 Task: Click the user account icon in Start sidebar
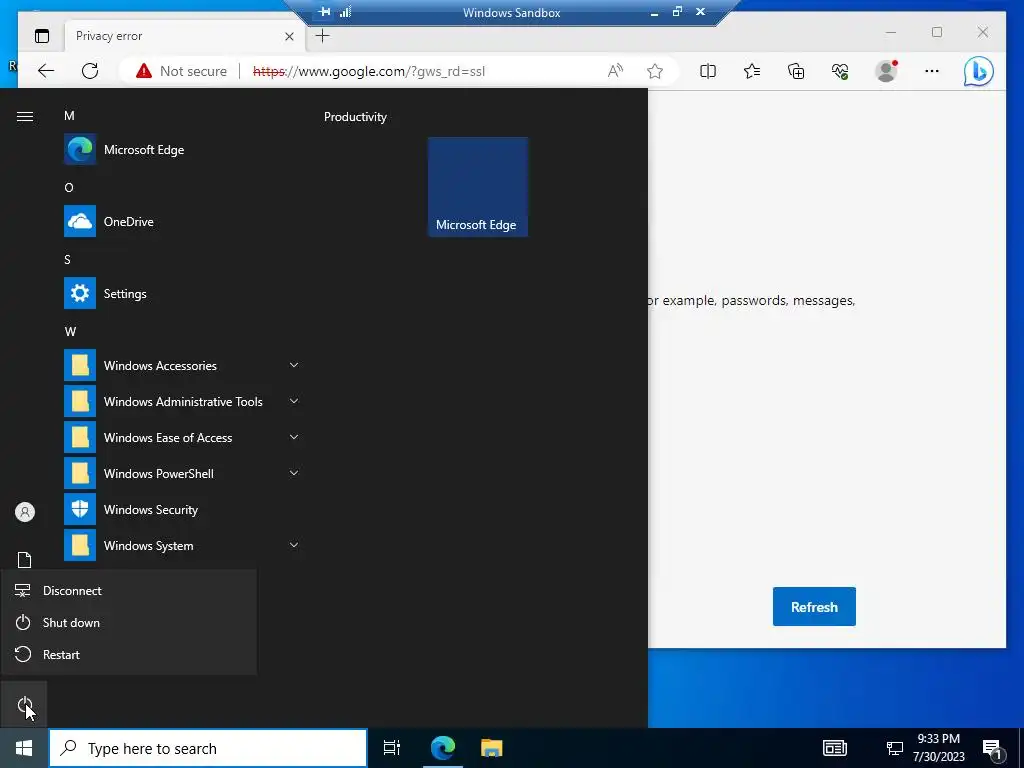pos(24,512)
